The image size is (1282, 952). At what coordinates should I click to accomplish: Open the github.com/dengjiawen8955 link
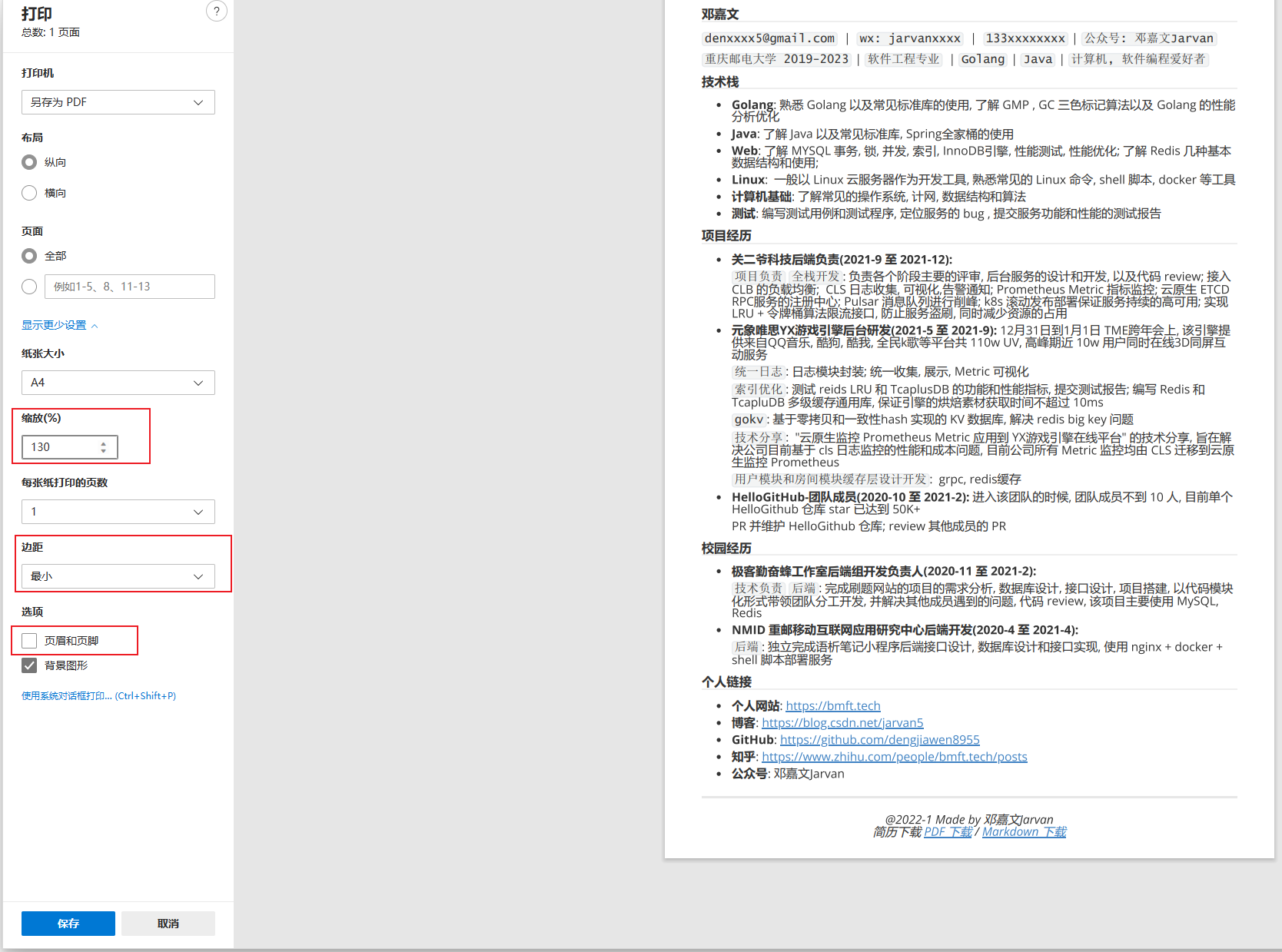pos(880,740)
